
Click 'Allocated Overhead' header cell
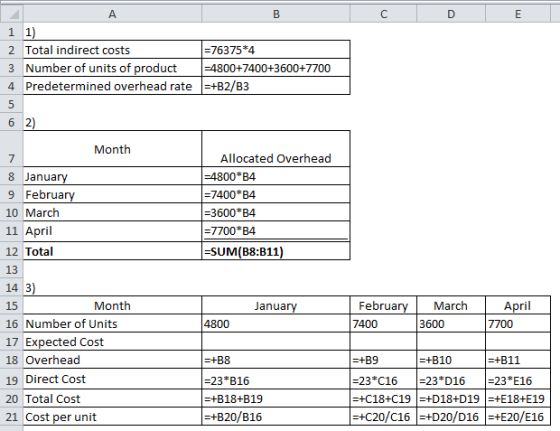pos(276,149)
